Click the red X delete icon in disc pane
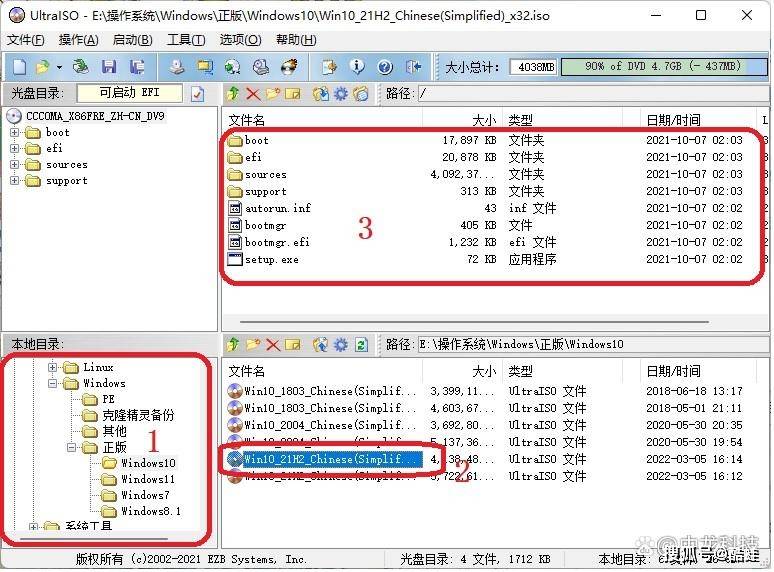The width and height of the screenshot is (774, 572). [253, 93]
